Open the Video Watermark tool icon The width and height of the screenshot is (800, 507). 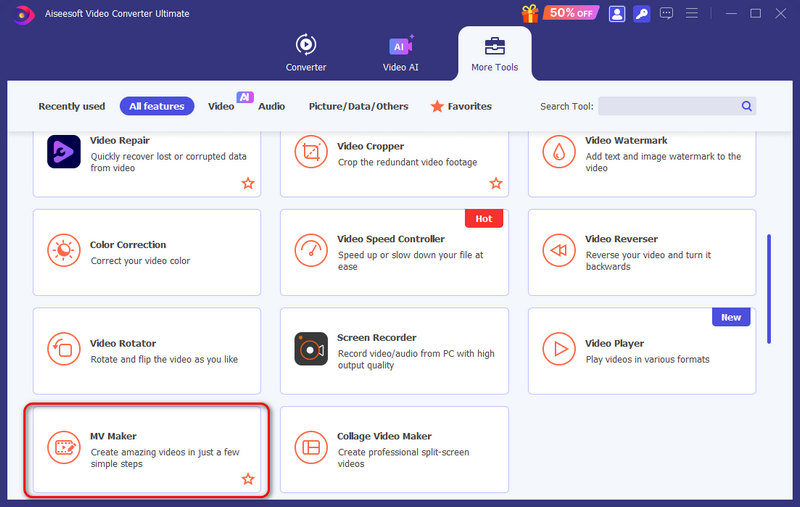[x=559, y=152]
